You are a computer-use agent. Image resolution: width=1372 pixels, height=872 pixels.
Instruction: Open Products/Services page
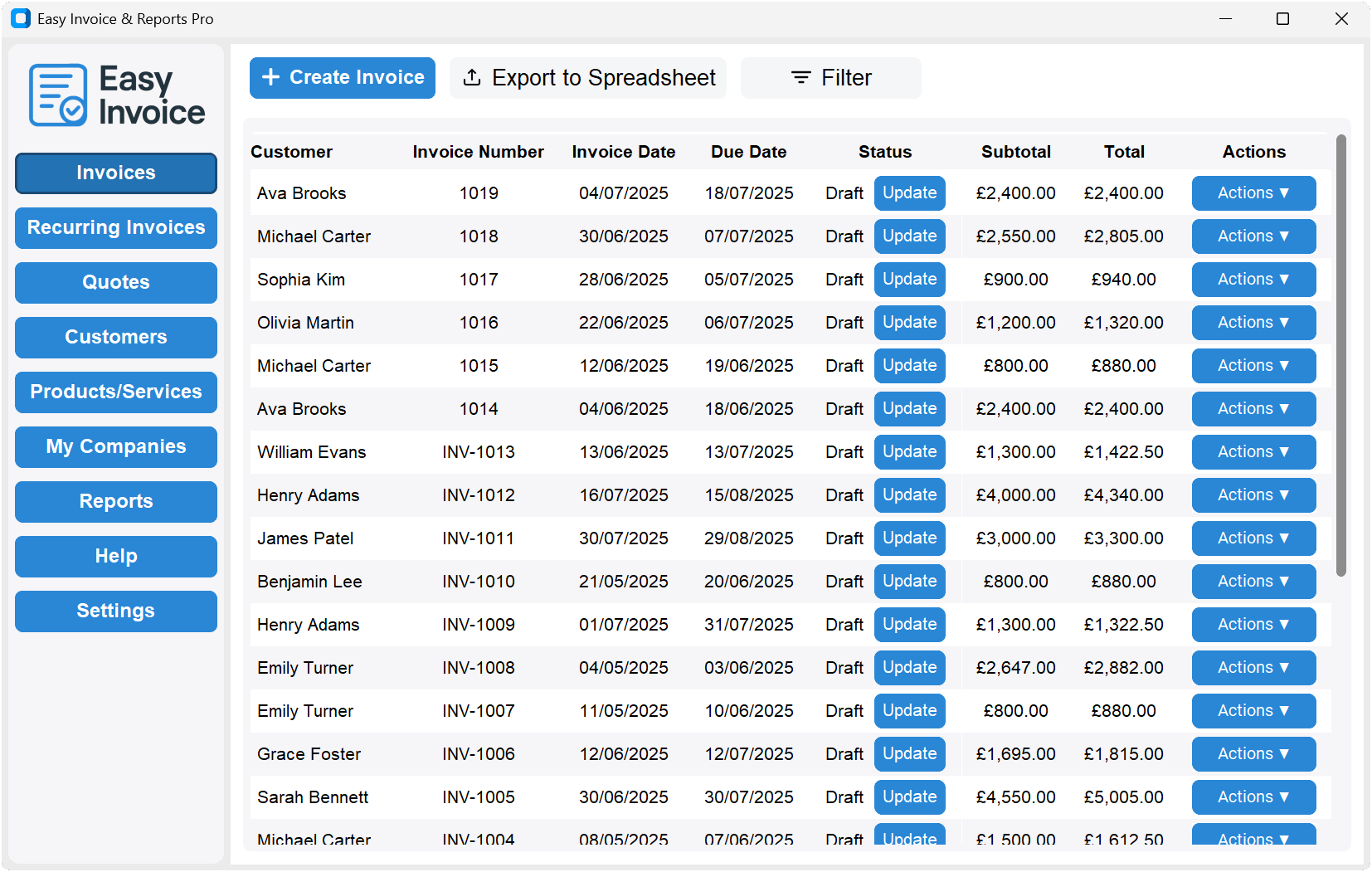116,392
